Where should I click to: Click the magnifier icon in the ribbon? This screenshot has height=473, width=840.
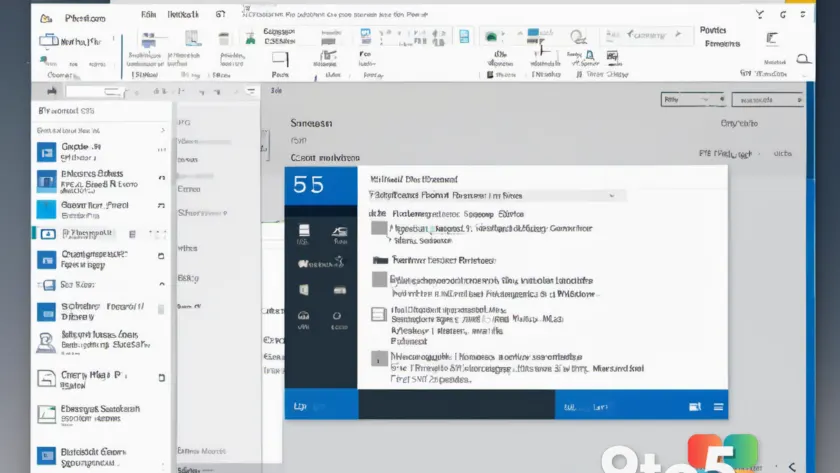578,37
